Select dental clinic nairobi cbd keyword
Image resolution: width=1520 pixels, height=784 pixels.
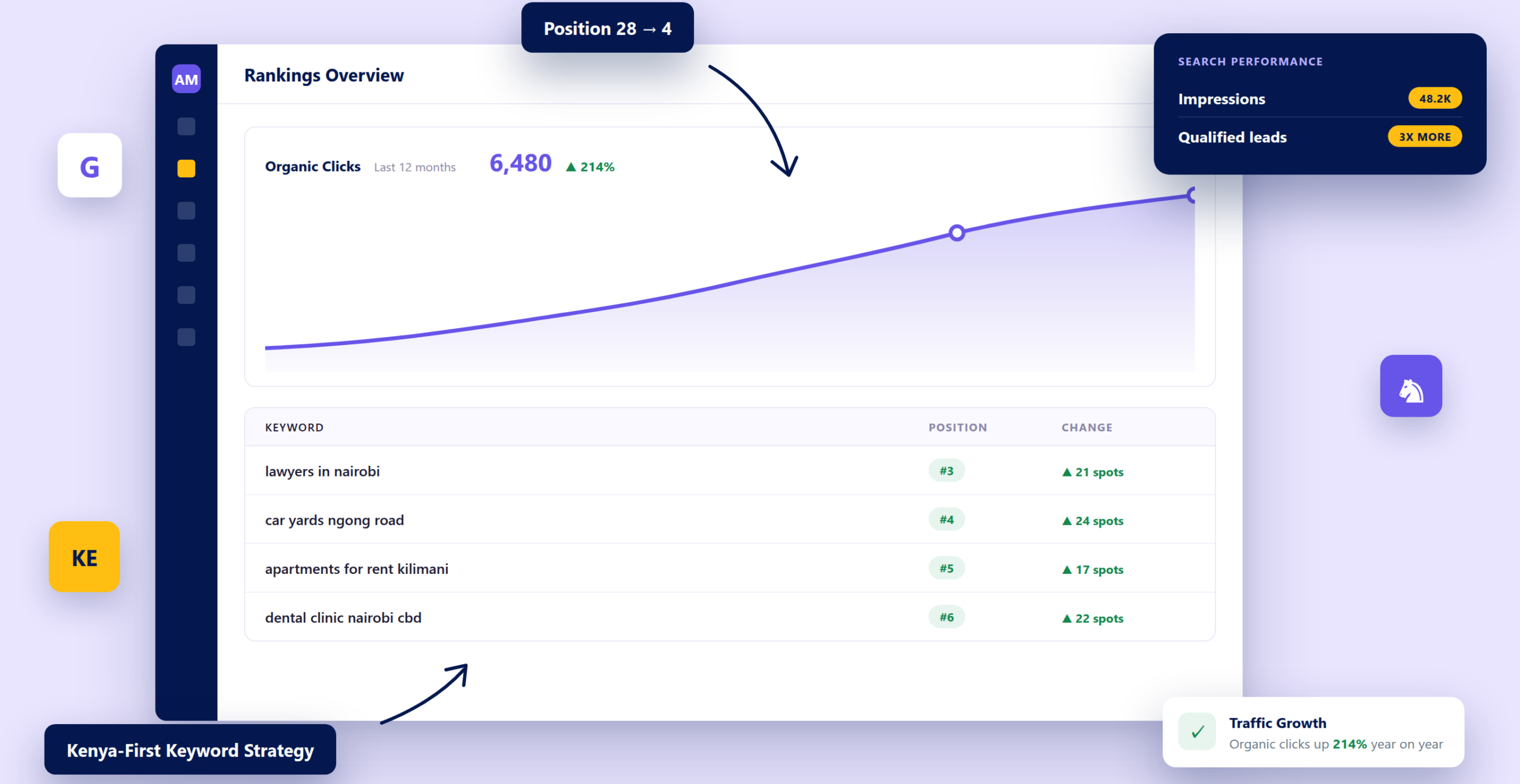pyautogui.click(x=343, y=617)
